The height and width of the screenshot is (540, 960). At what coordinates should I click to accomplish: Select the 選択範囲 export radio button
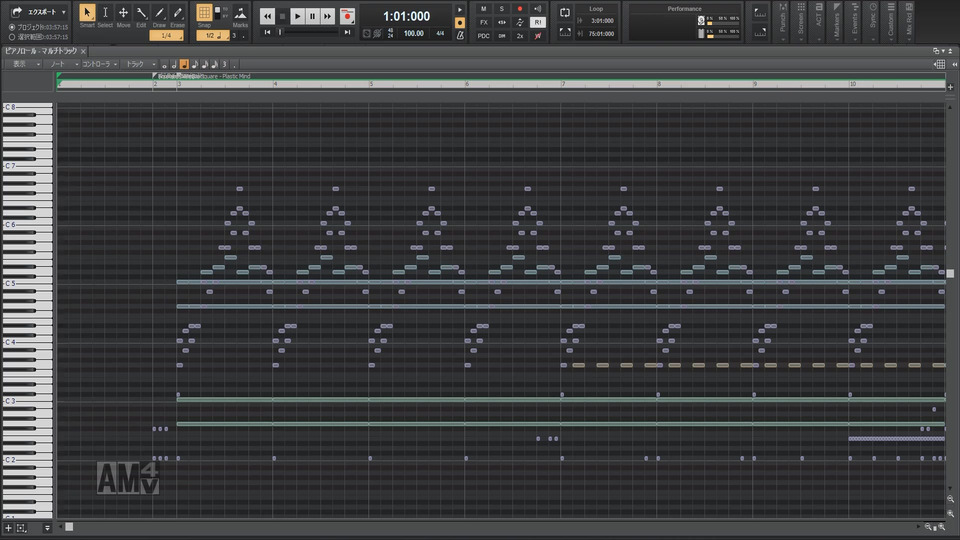point(12,37)
